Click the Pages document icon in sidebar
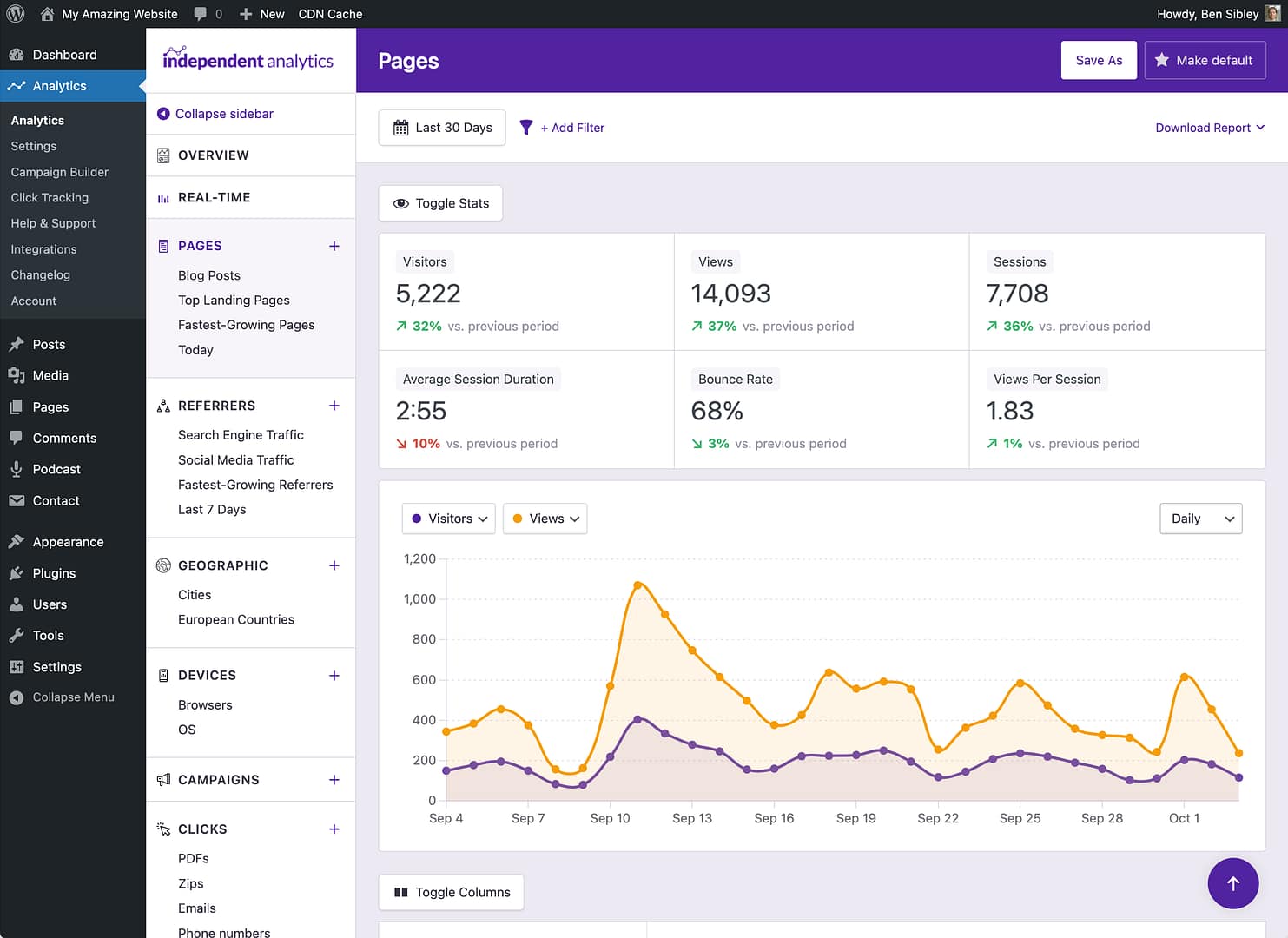 point(163,246)
